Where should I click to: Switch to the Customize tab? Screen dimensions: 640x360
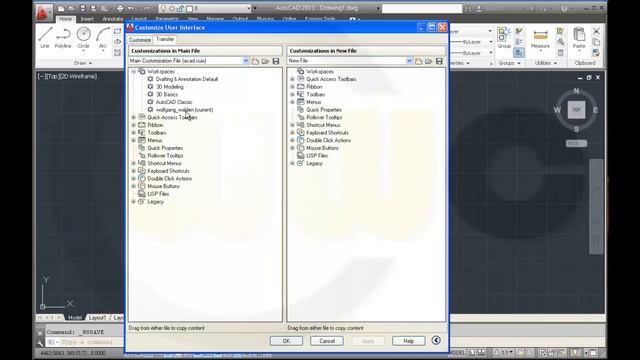click(140, 40)
